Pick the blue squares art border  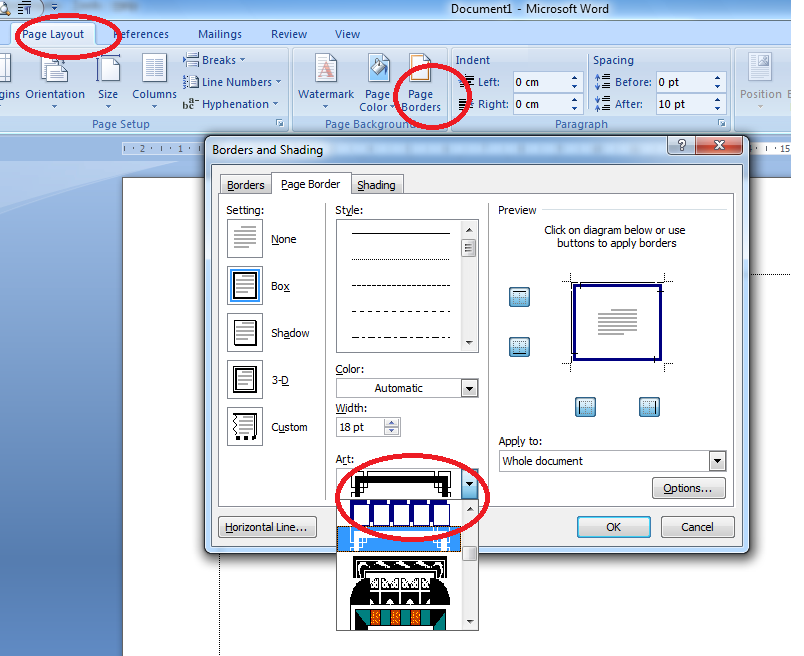400,512
